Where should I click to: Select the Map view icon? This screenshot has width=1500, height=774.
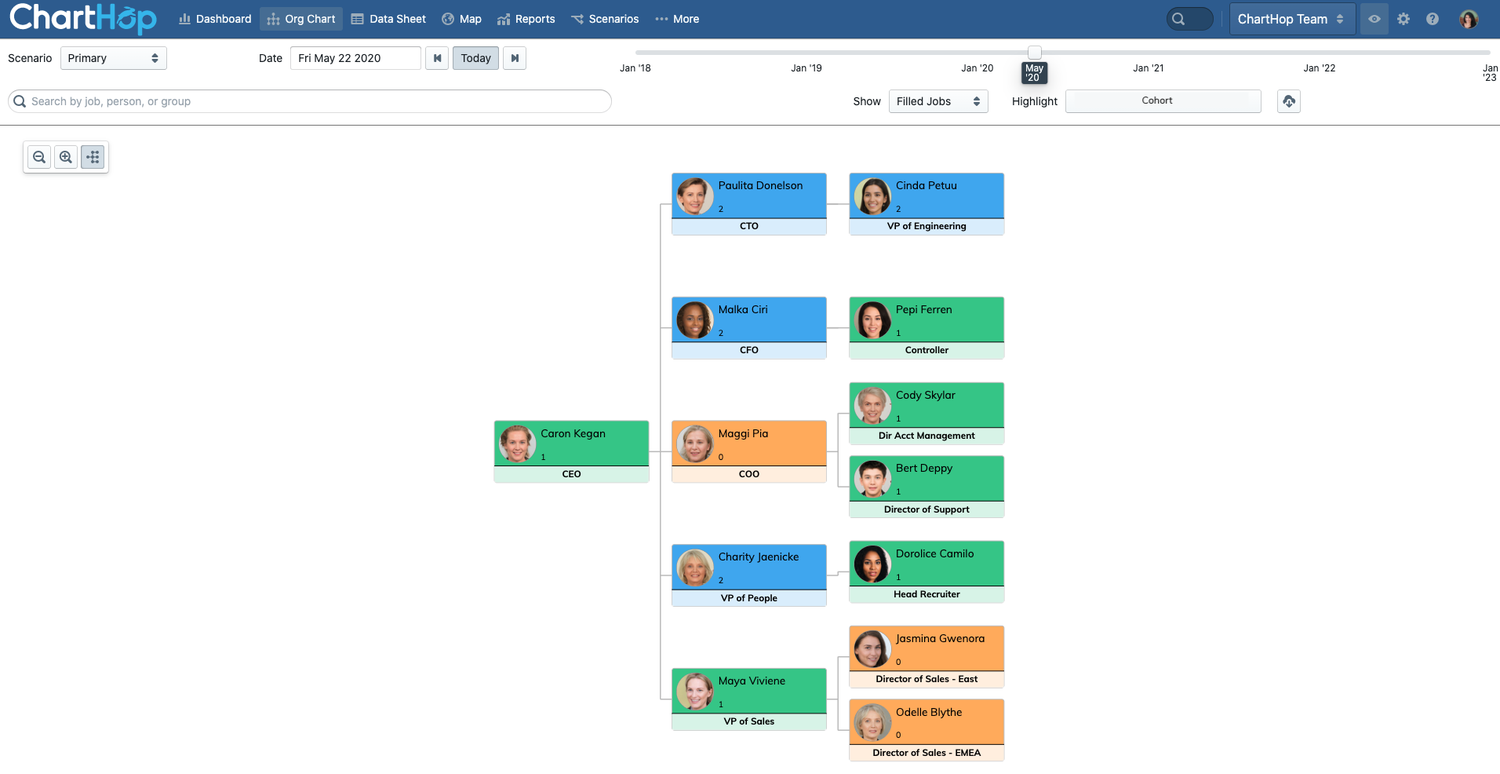449,18
